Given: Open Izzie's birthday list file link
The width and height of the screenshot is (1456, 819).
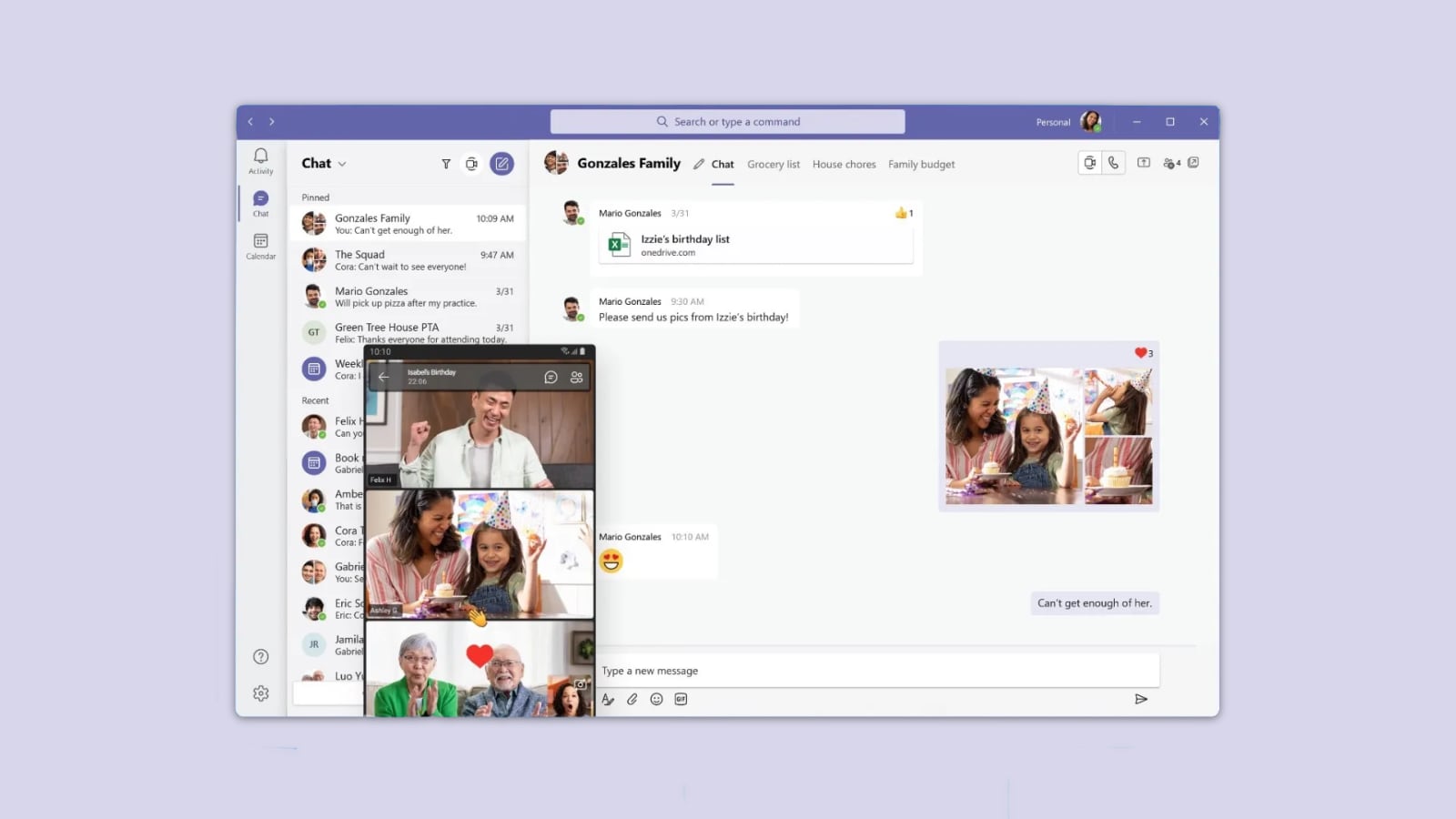Looking at the screenshot, I should pos(755,245).
